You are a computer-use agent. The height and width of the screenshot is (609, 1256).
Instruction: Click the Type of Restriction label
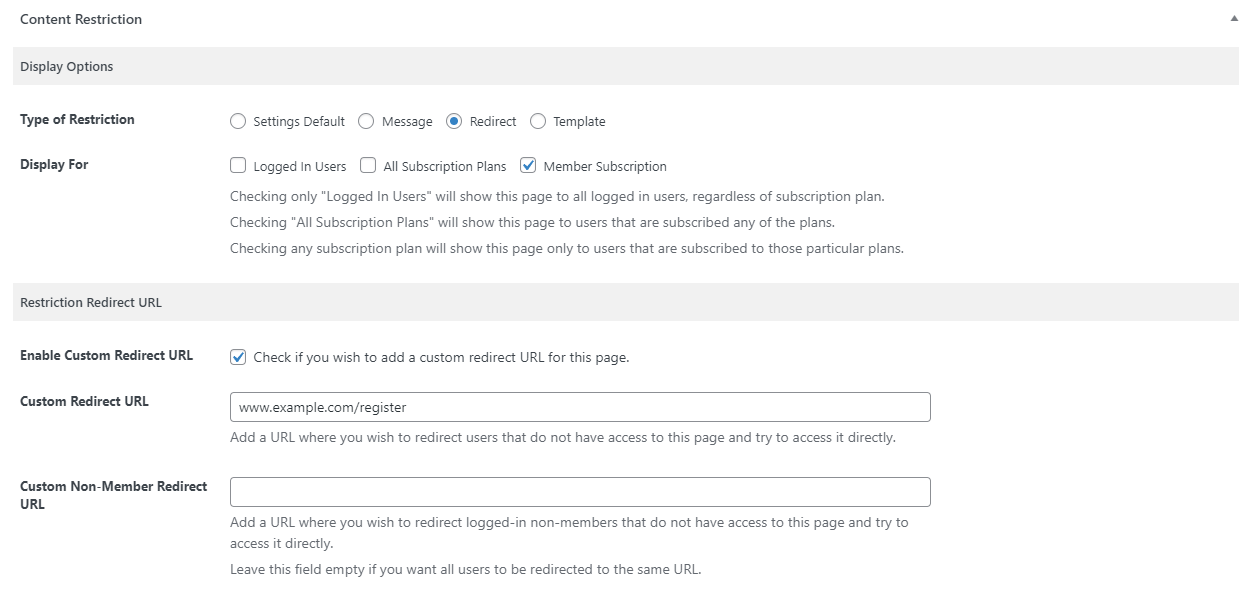[77, 120]
